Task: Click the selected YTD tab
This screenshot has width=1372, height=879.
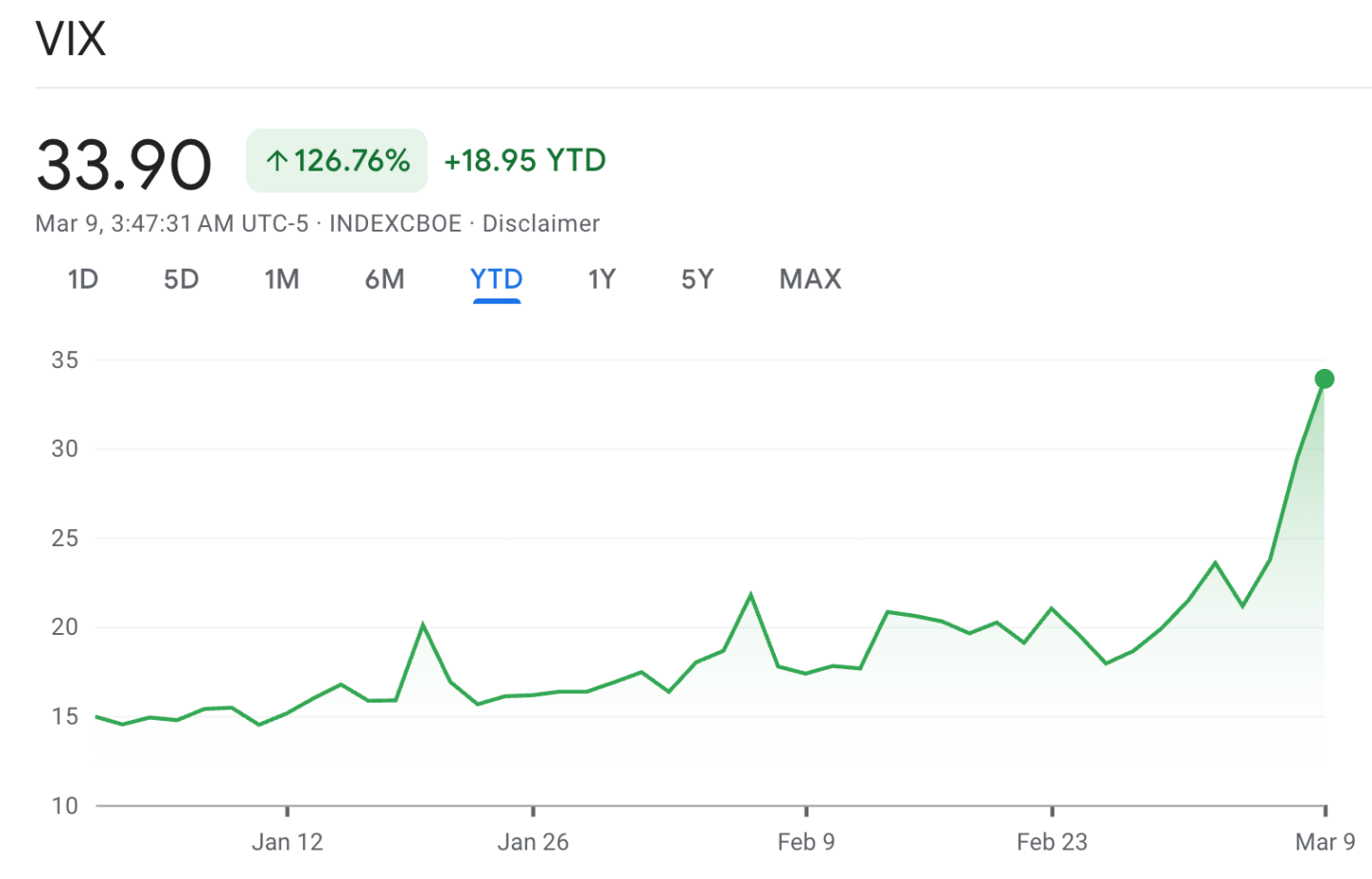Action: click(496, 279)
